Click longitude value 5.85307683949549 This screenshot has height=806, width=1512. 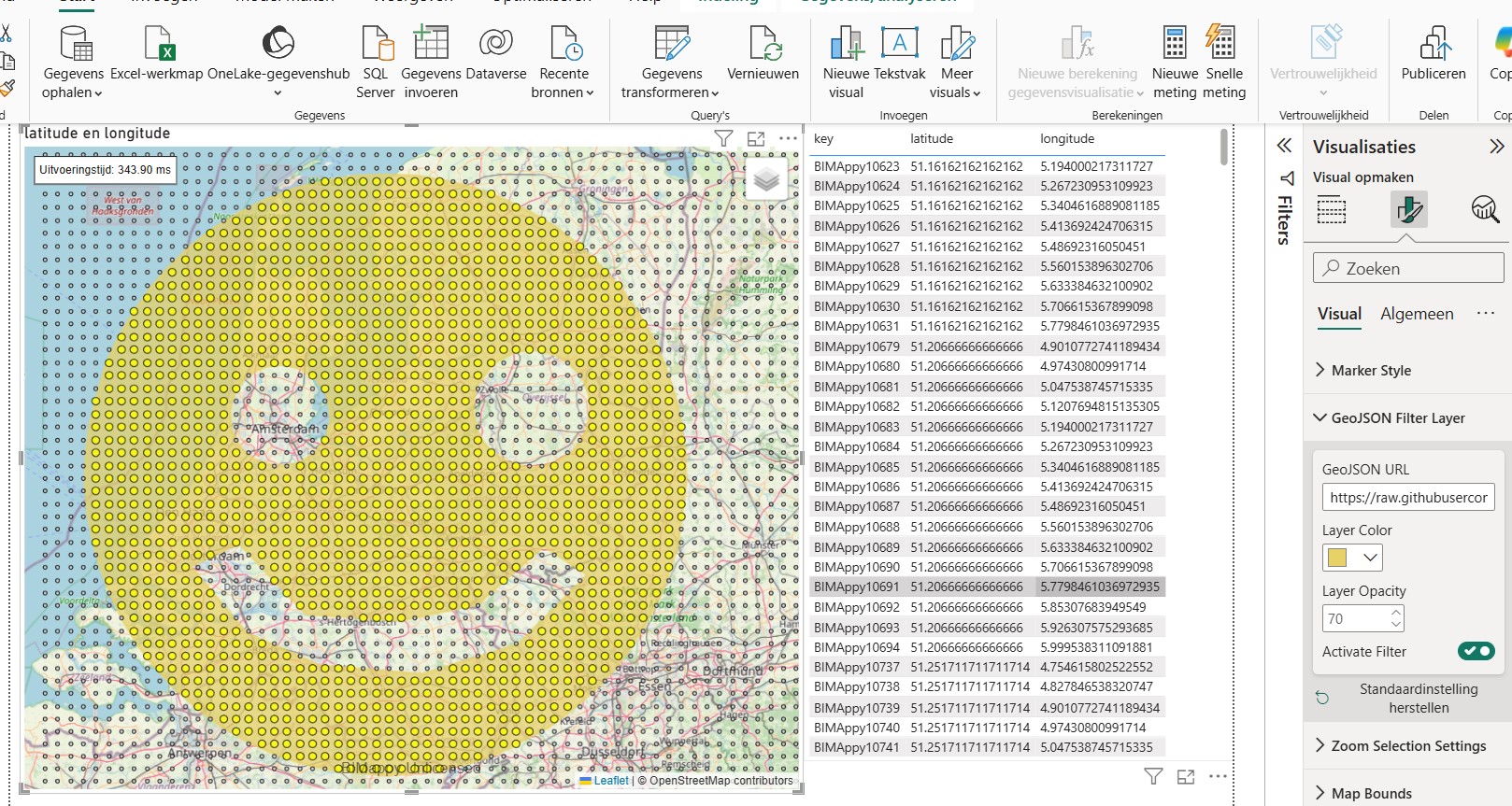[1093, 607]
